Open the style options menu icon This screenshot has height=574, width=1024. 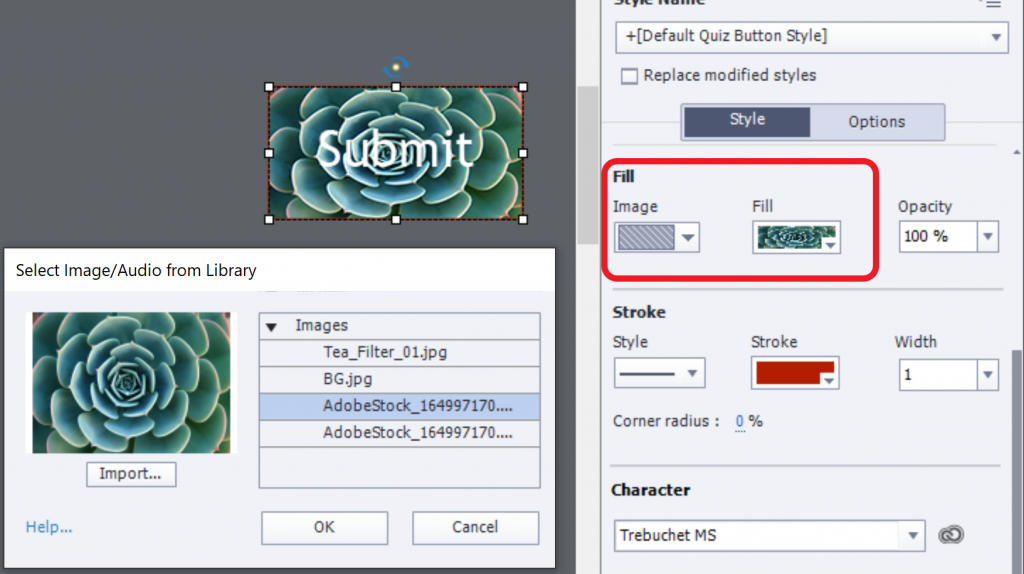[990, 4]
